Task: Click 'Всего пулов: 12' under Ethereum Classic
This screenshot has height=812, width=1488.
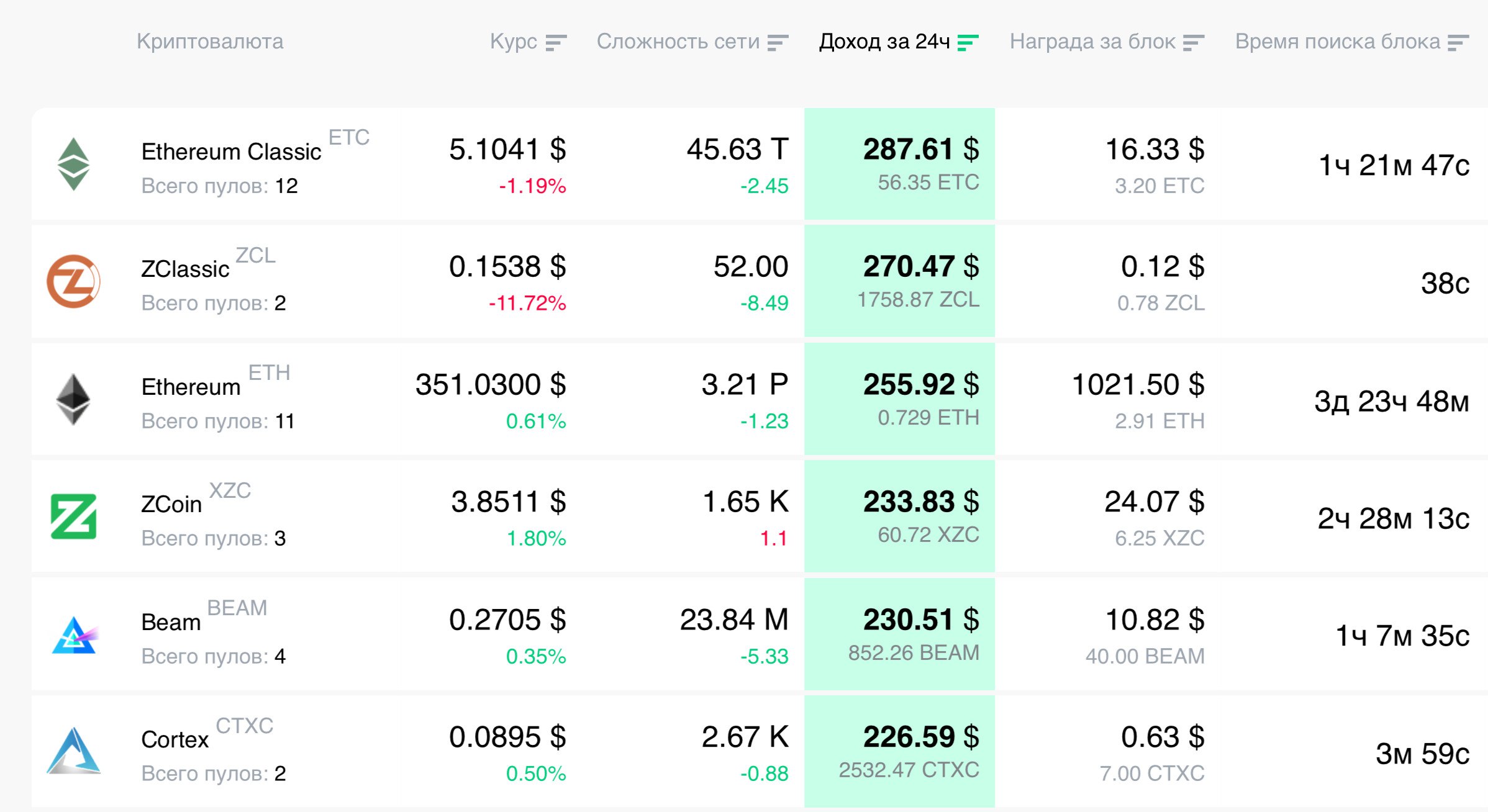Action: pyautogui.click(x=220, y=186)
